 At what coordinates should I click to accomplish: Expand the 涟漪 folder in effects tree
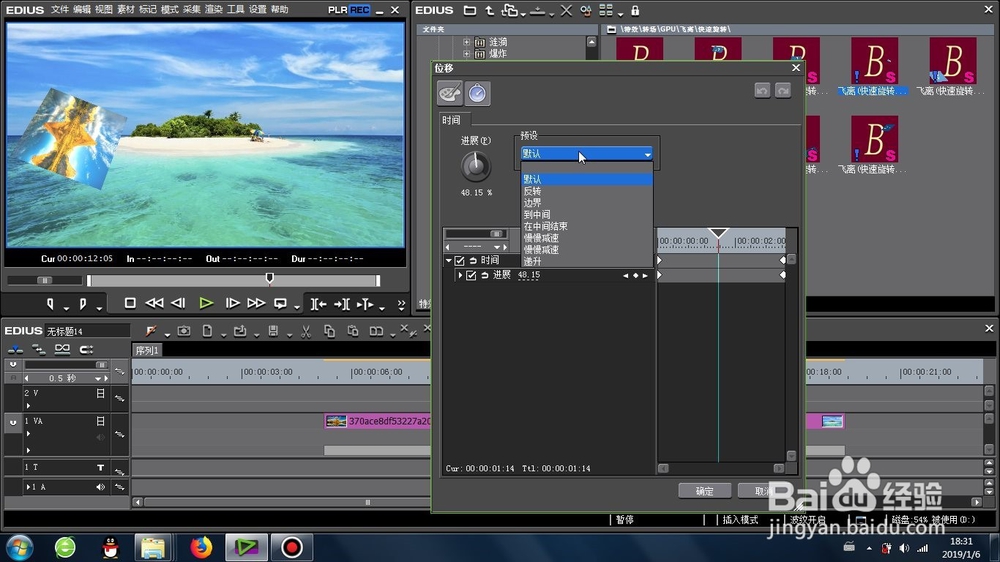(x=466, y=42)
